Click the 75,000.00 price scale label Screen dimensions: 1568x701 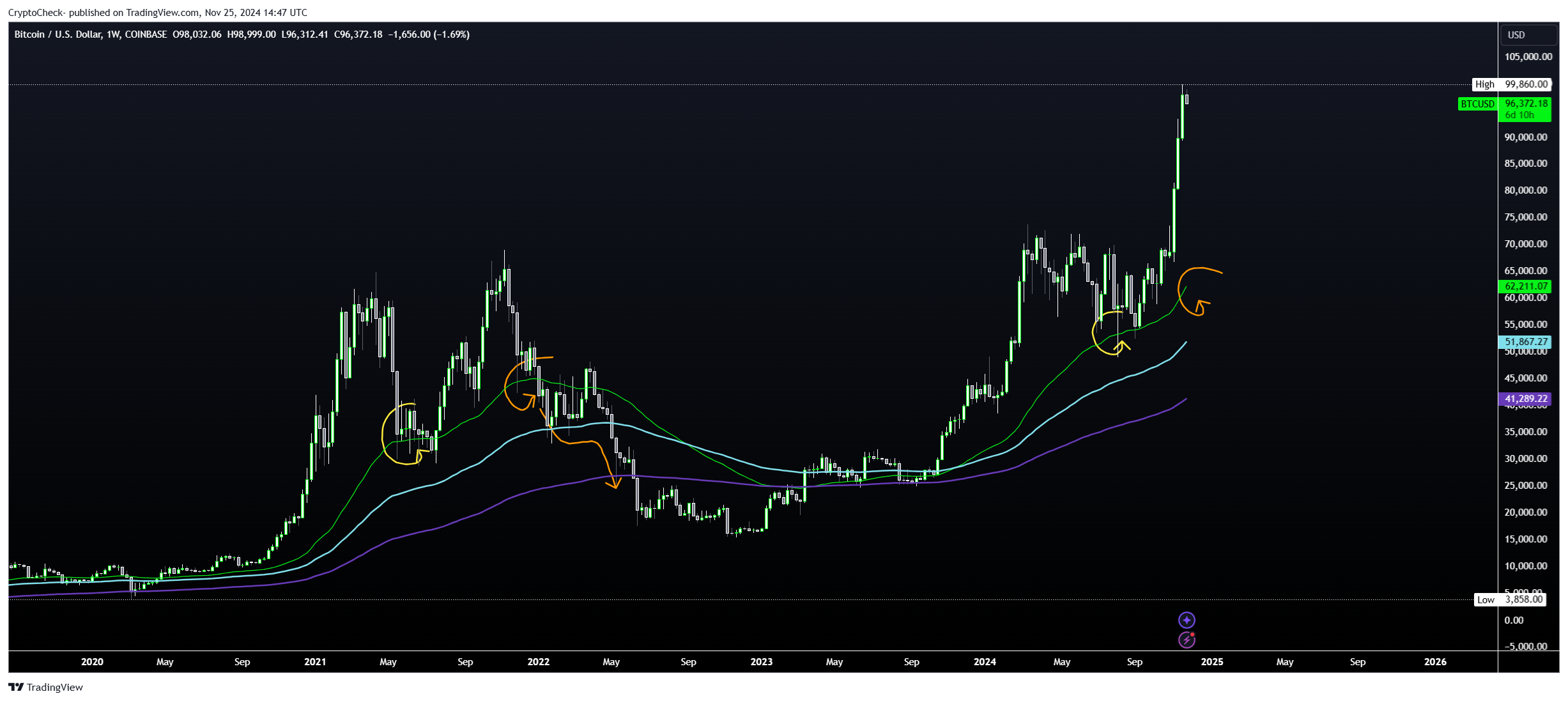tap(1526, 217)
